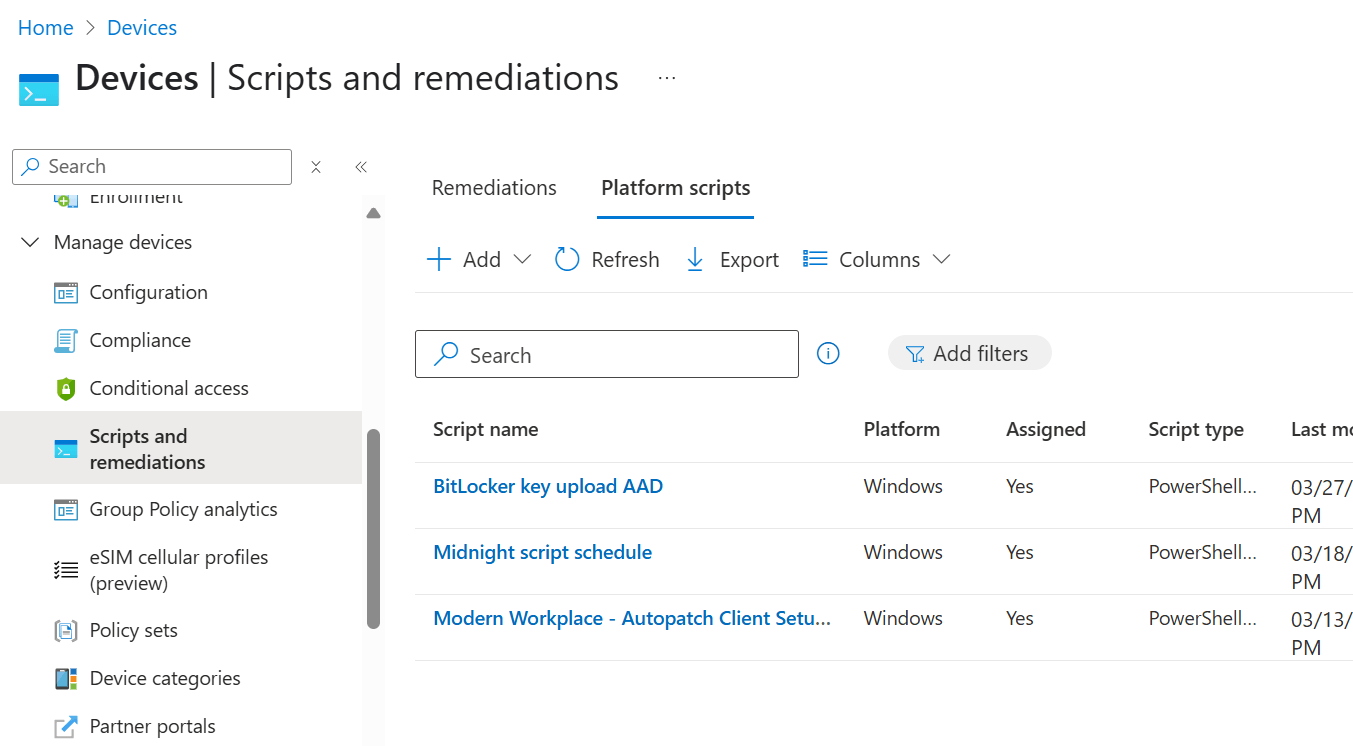Click Windows platform cell in BitLocker row
The image size is (1353, 746).
(903, 487)
